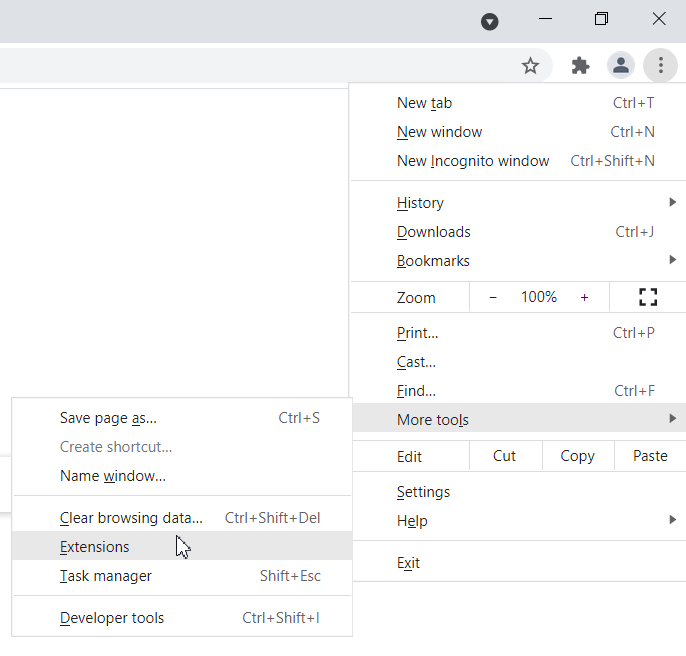Open Developer tools

(x=112, y=618)
